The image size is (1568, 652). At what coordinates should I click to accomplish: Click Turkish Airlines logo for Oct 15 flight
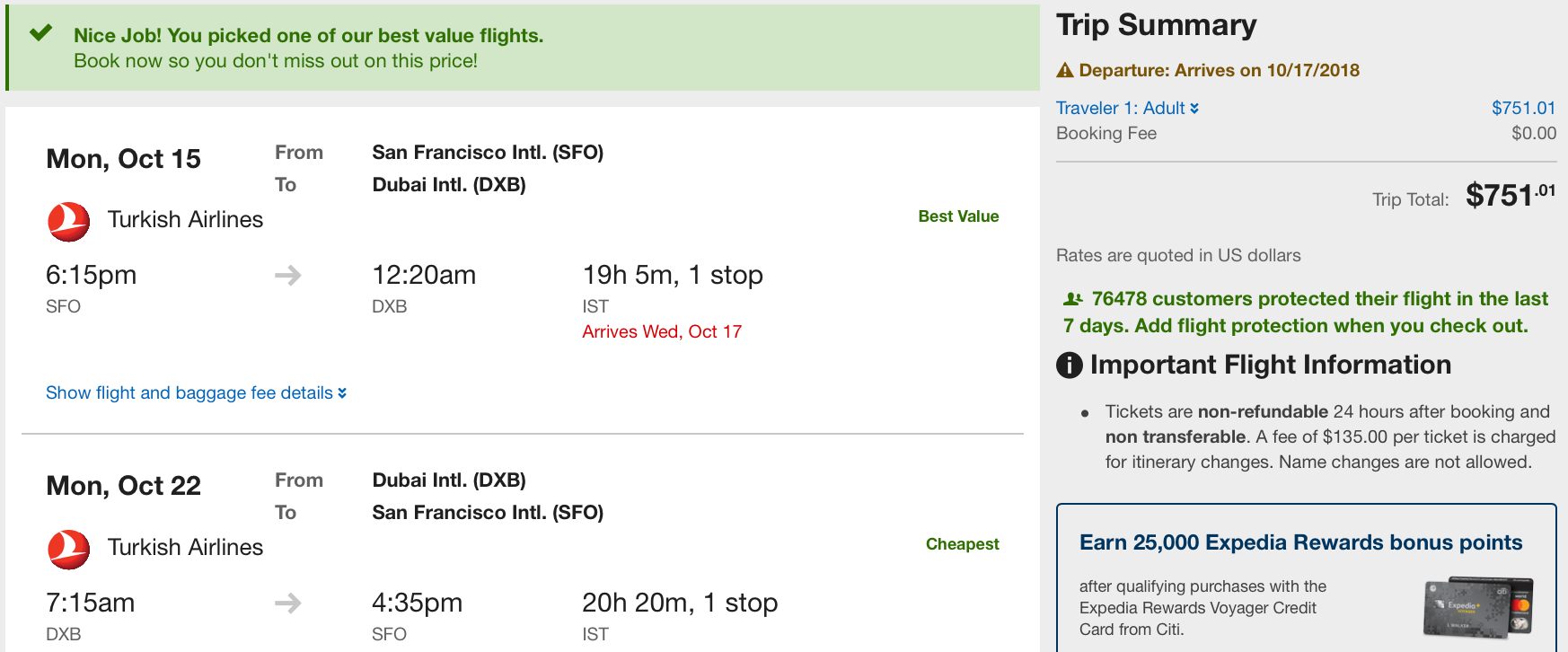68,222
